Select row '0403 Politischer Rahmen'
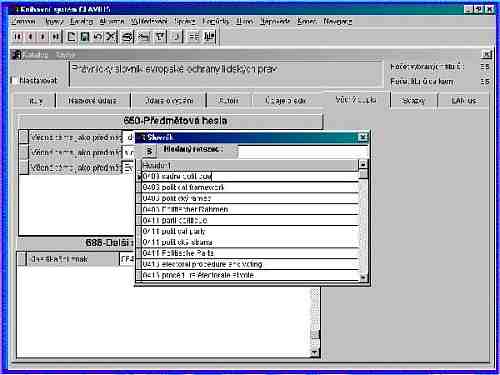This screenshot has height=375, width=500. 250,209
